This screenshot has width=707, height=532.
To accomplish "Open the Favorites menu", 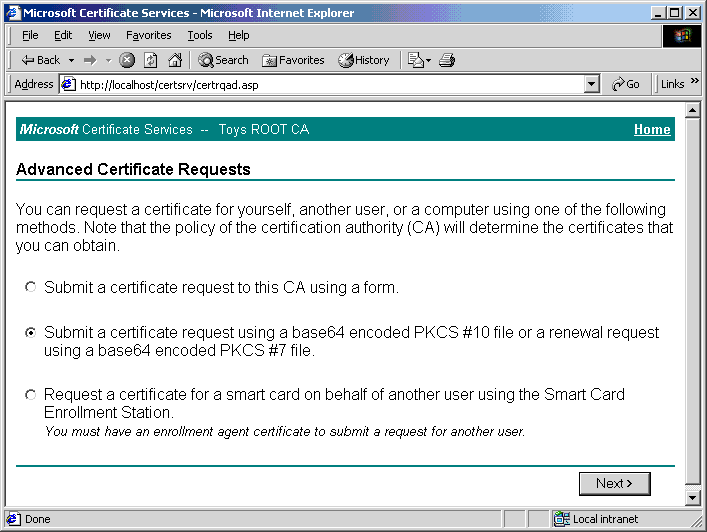I will pyautogui.click(x=148, y=35).
